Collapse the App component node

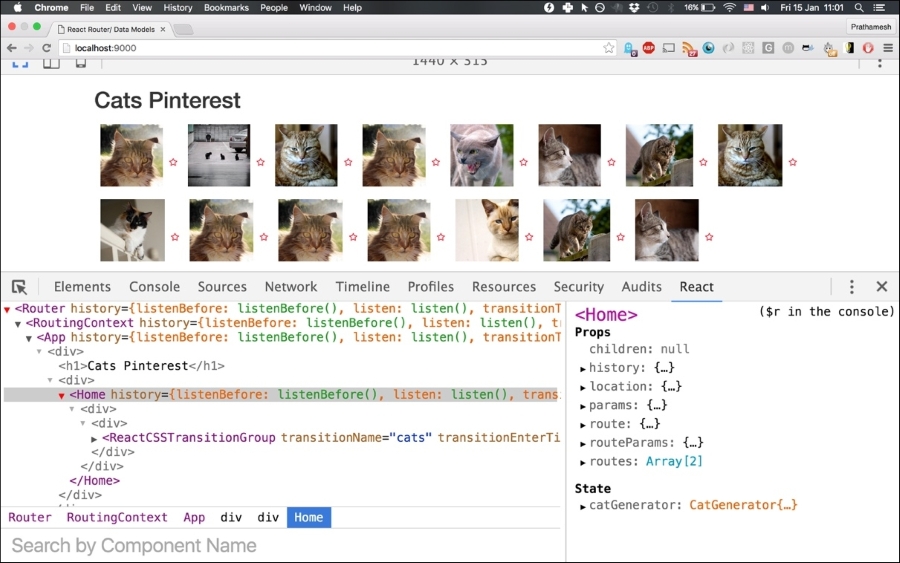[29, 339]
